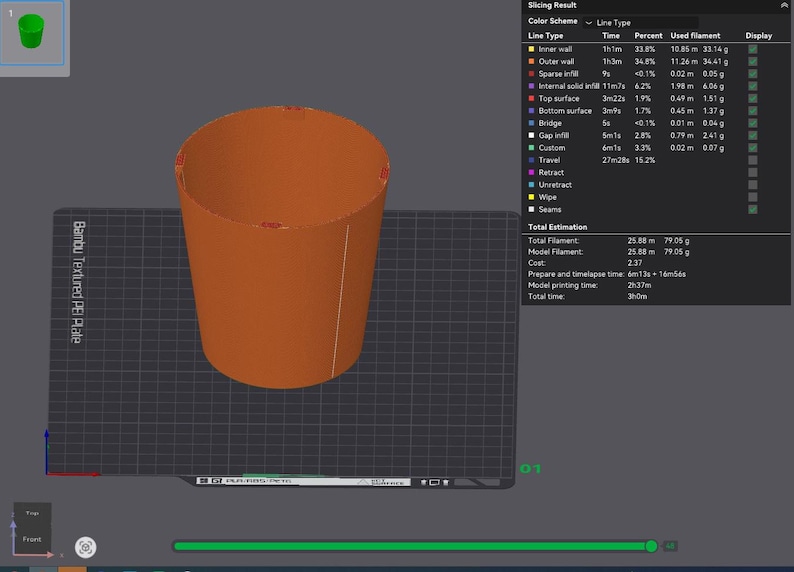Toggle the Bridge display checkbox
This screenshot has width=794, height=572.
click(x=753, y=123)
